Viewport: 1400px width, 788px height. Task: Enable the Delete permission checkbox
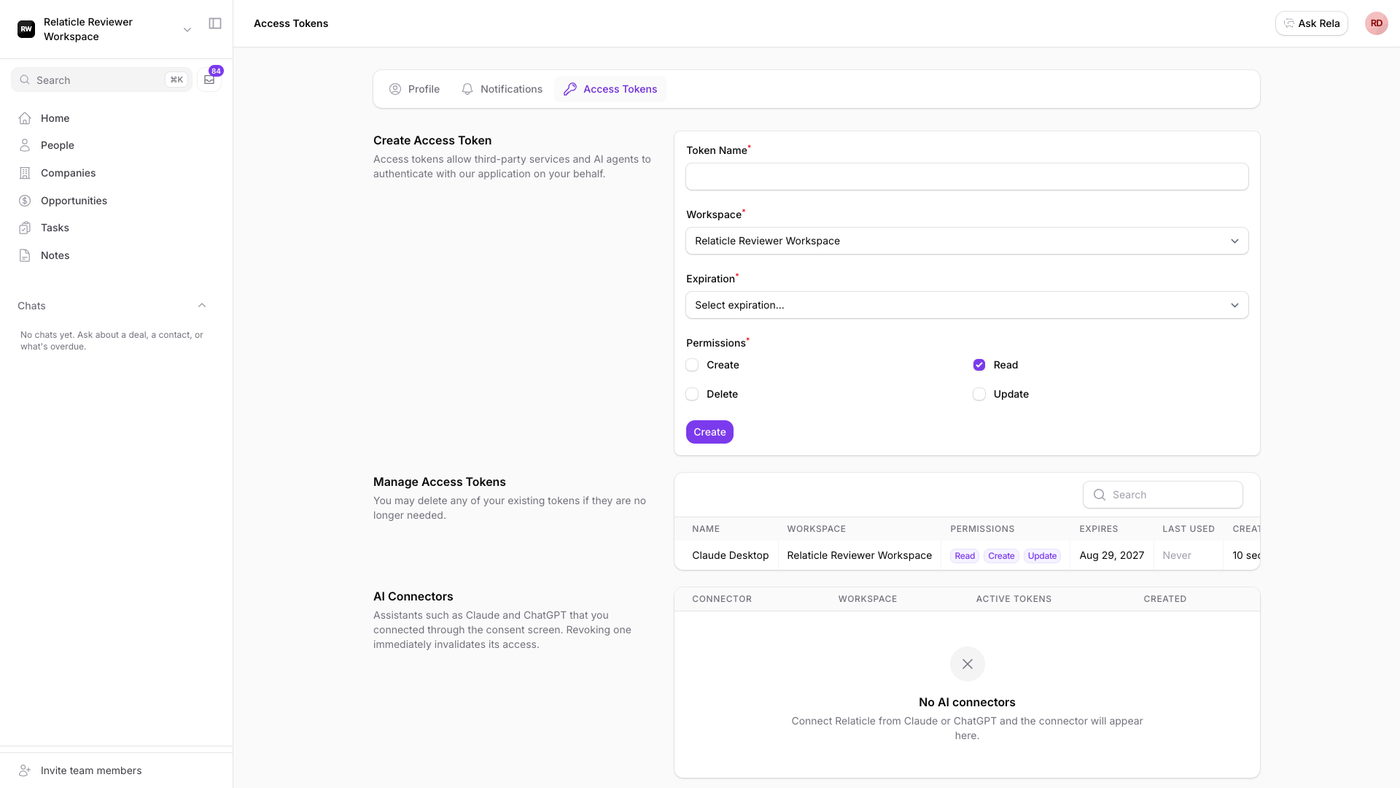point(692,394)
